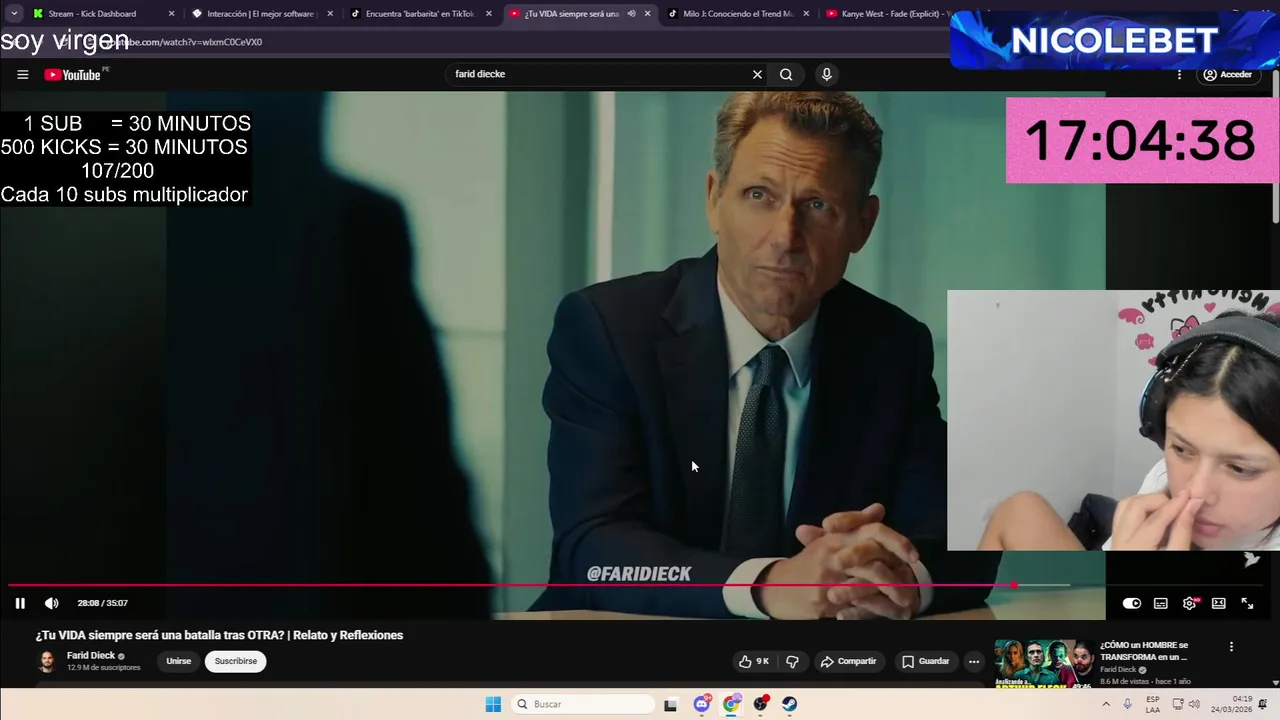Image resolution: width=1280 pixels, height=720 pixels.
Task: Click the red progress scrubber handle
Action: 1014,585
